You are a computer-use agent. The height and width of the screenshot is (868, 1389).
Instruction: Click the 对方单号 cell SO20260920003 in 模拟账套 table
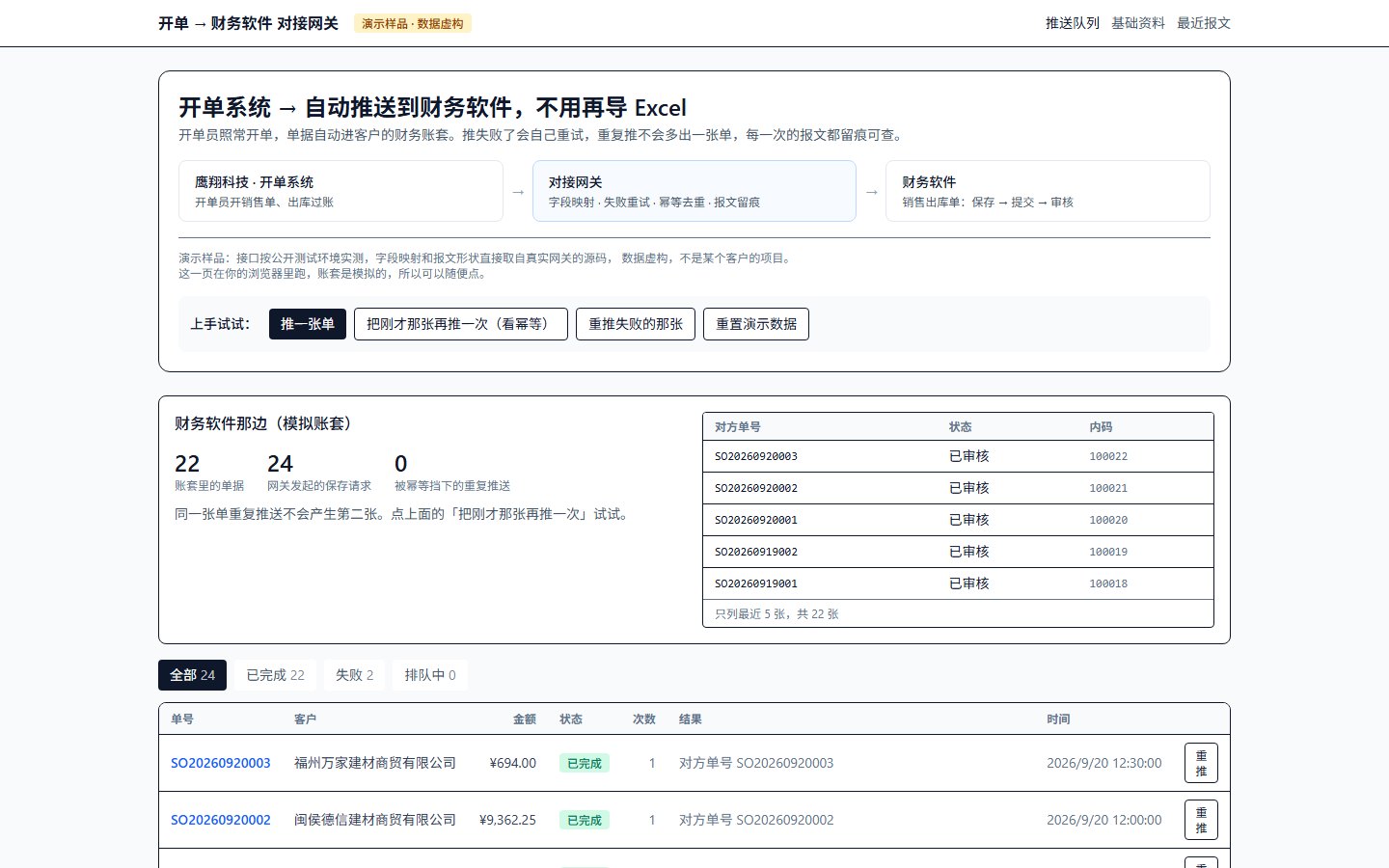[756, 456]
